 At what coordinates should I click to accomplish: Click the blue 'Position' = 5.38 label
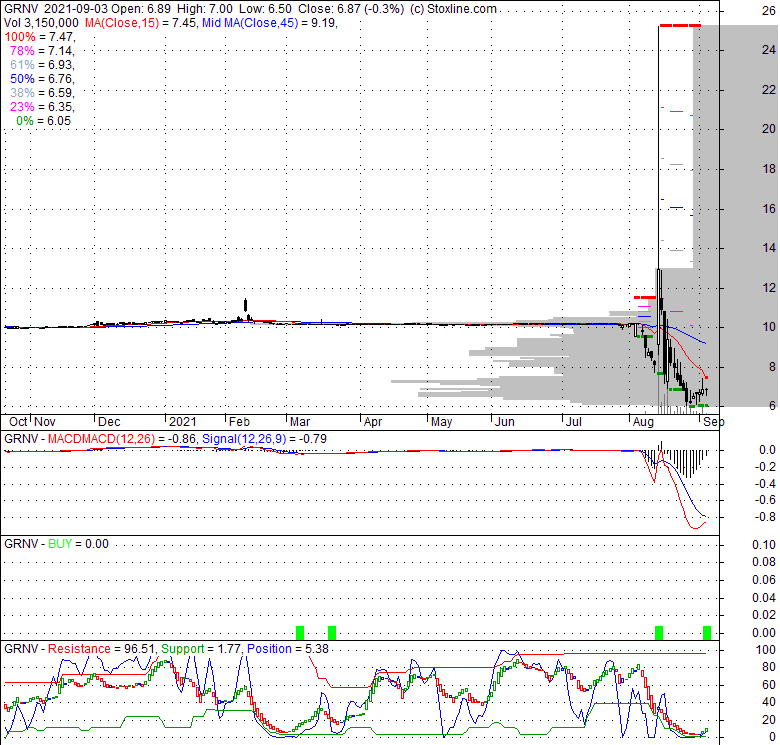tap(269, 649)
